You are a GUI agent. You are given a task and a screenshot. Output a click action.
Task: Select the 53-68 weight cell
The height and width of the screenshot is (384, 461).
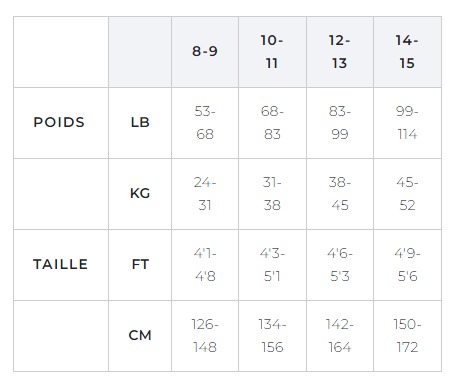[x=205, y=123]
